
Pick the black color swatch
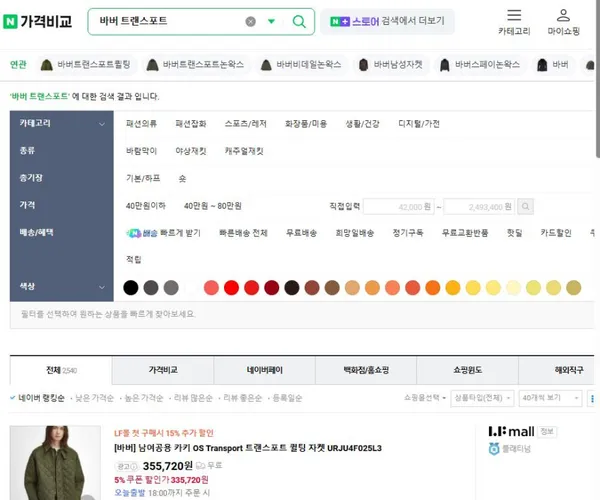pyautogui.click(x=130, y=288)
